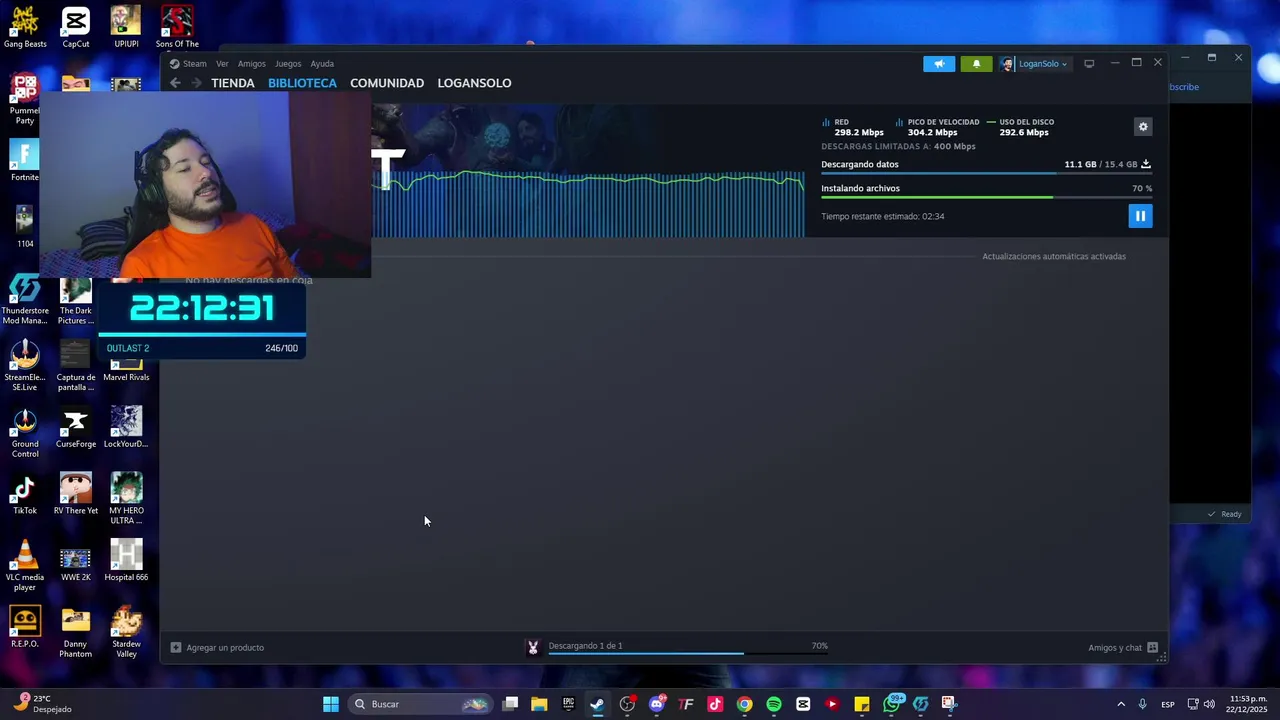Click the Tiempo restante estimado text
This screenshot has height=720, width=1280.
click(882, 217)
